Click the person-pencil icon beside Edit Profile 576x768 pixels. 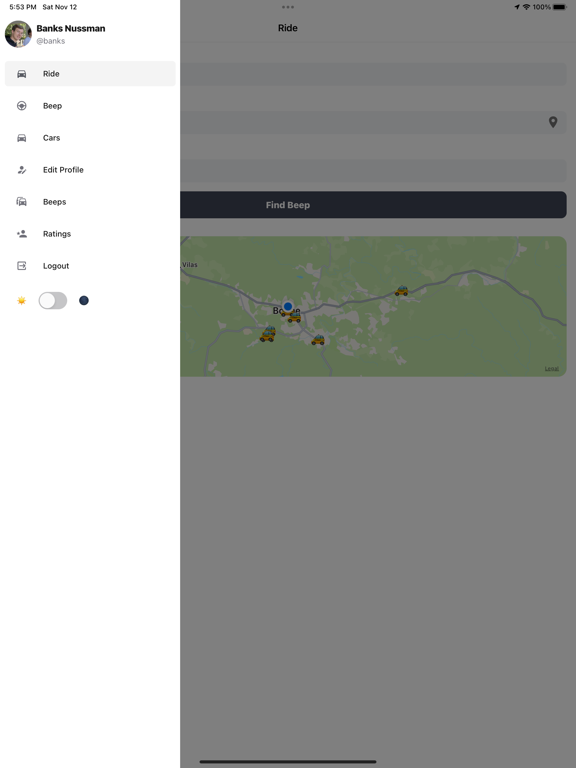click(22, 170)
